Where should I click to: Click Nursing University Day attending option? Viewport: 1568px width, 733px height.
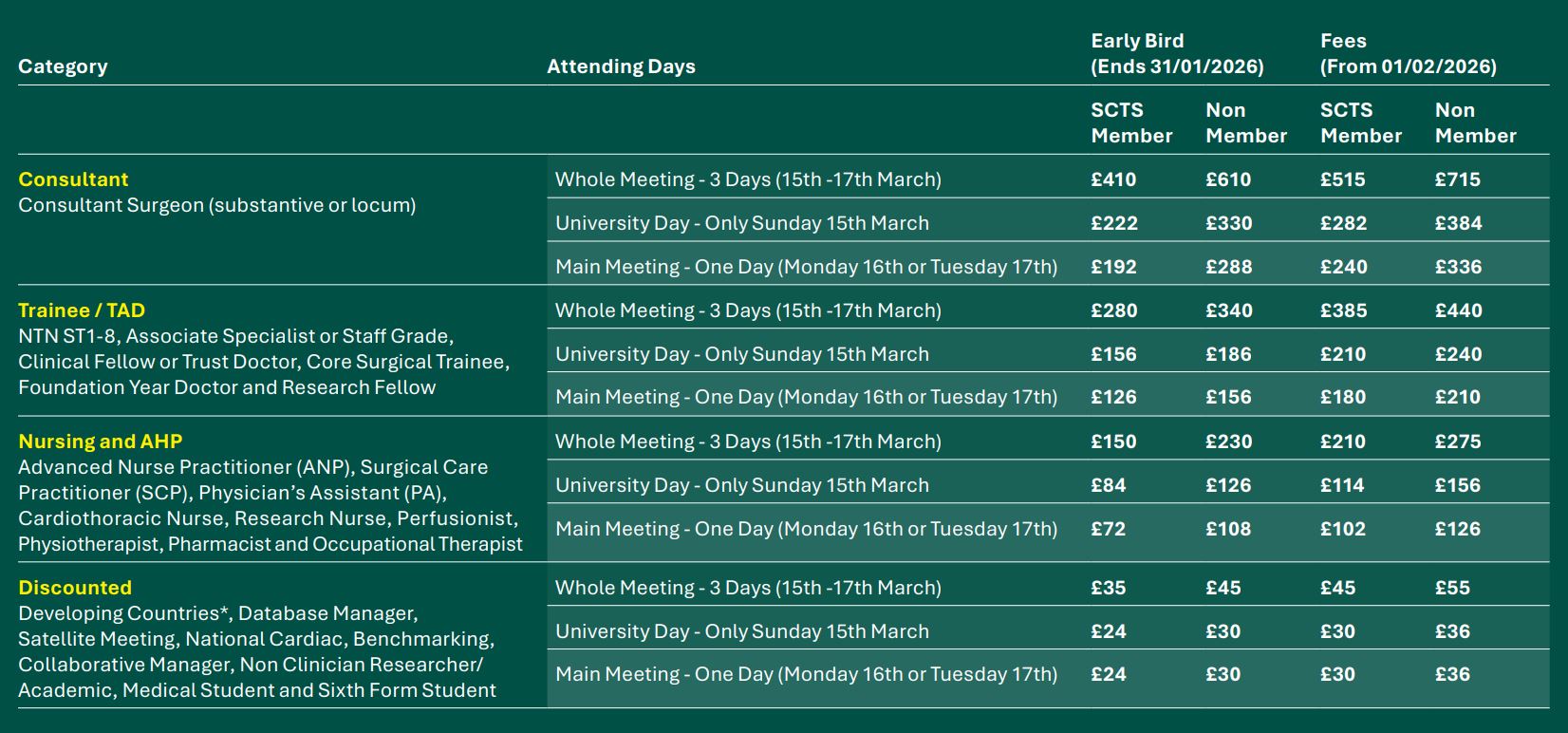coord(741,485)
